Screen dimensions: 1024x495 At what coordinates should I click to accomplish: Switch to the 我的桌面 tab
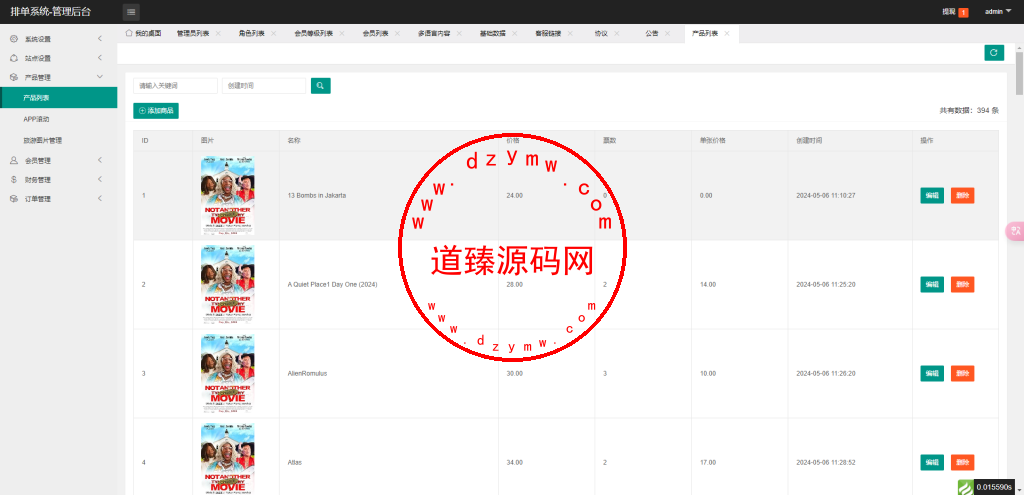[143, 33]
